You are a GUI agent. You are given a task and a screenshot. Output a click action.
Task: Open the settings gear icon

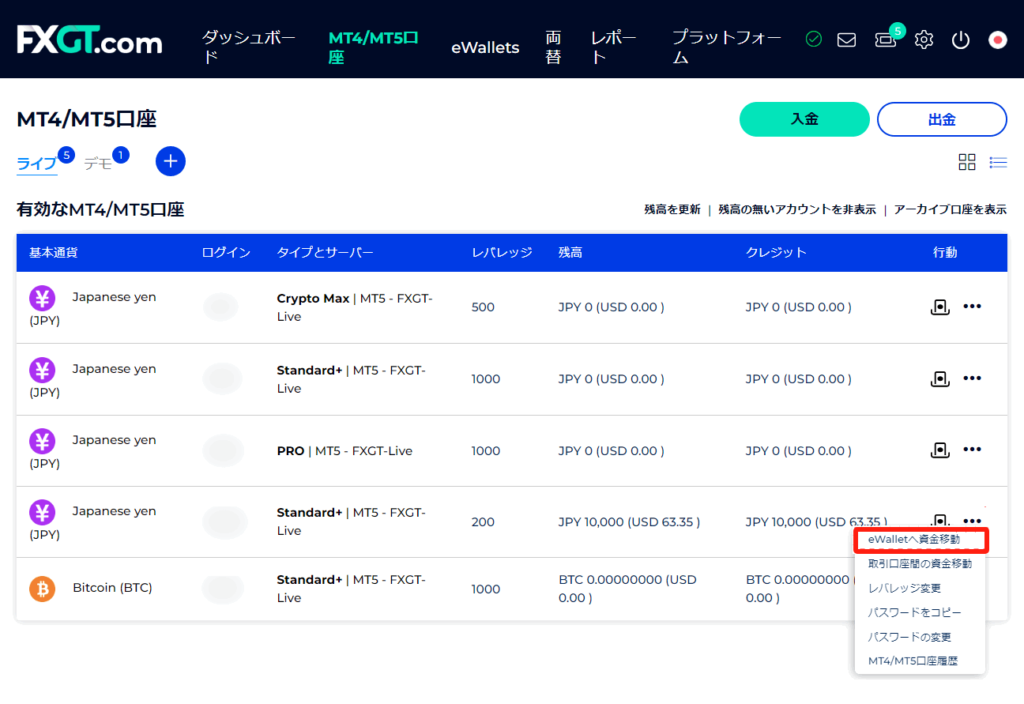(924, 40)
